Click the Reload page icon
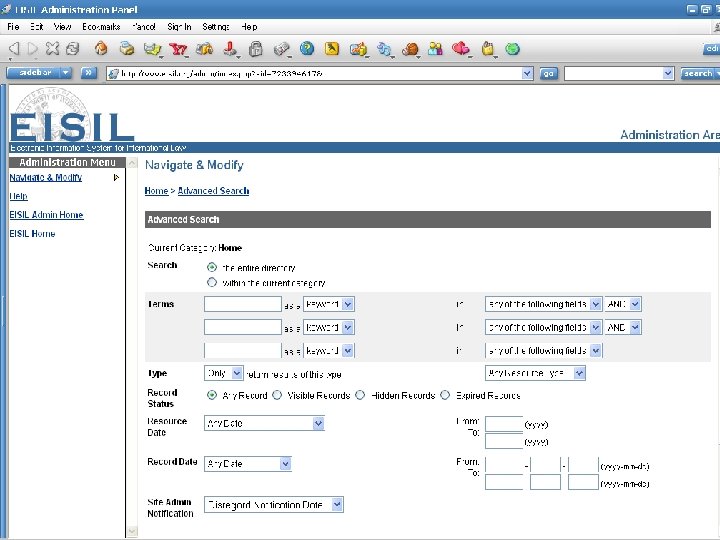 point(73,48)
